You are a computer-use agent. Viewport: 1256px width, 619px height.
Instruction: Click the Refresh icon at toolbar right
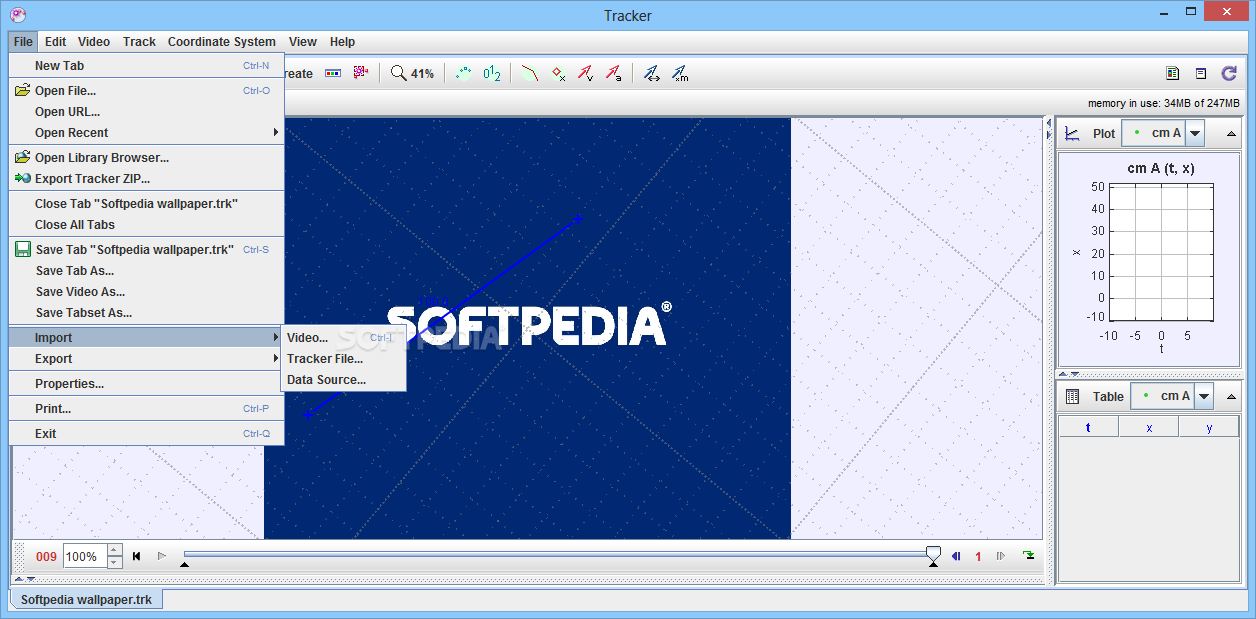tap(1229, 73)
